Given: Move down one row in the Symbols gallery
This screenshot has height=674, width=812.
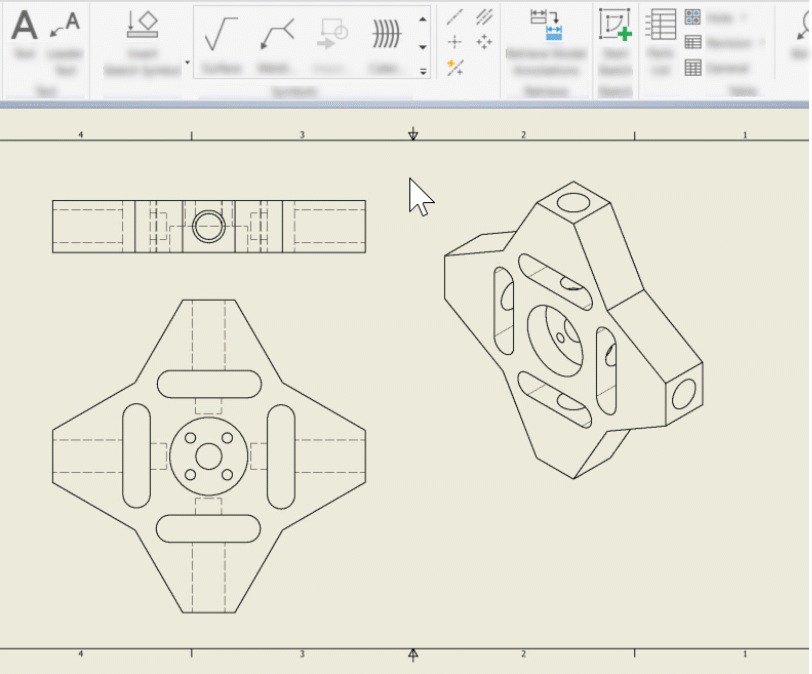Looking at the screenshot, I should click(x=423, y=47).
